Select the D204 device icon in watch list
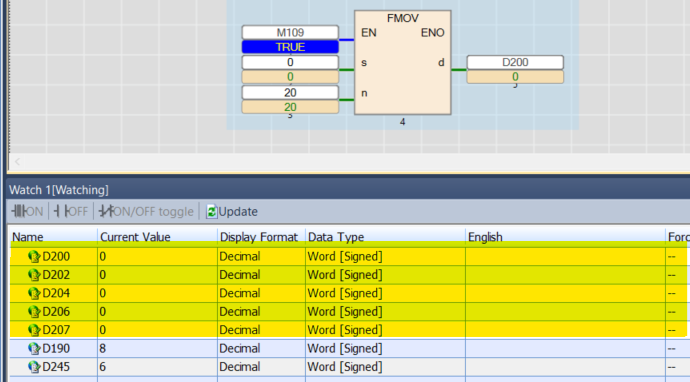Viewport: 690px width, 382px height. pyautogui.click(x=34, y=294)
